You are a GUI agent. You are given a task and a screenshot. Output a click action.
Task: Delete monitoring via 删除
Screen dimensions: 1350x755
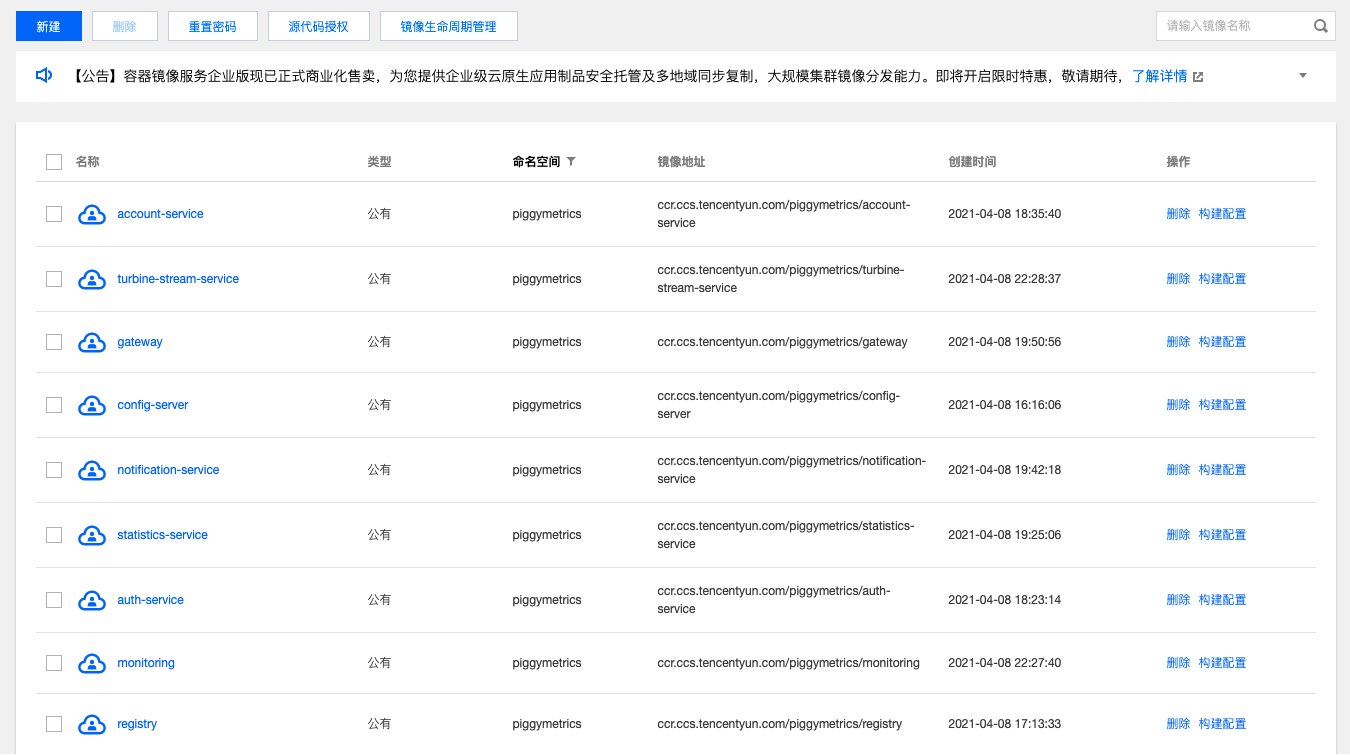1178,663
